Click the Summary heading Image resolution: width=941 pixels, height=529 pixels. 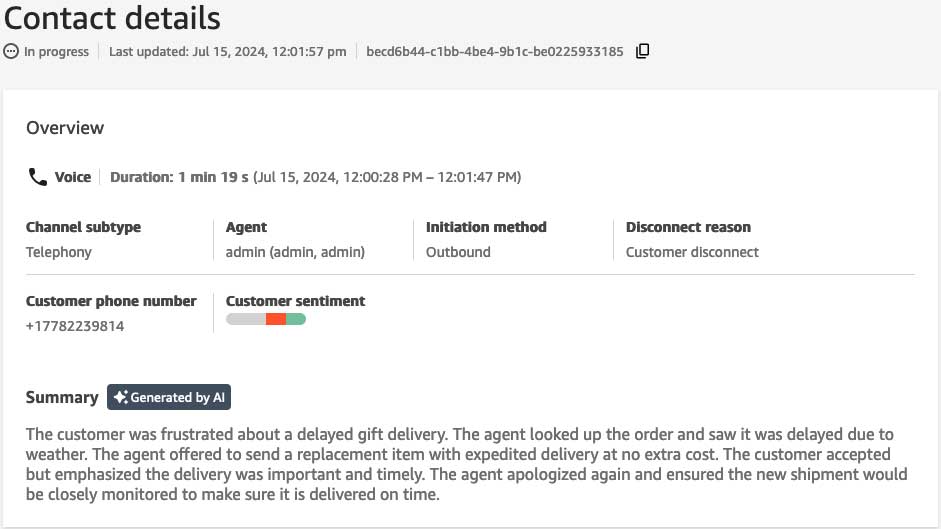[62, 397]
